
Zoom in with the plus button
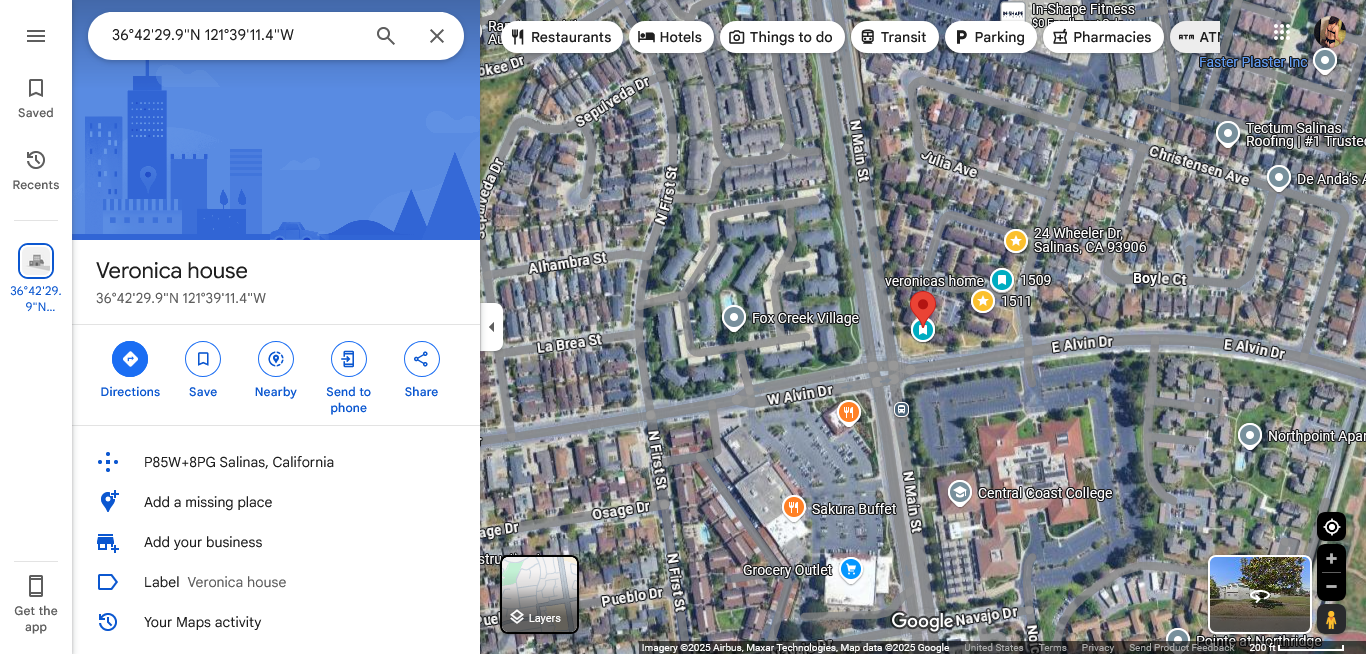(x=1331, y=559)
